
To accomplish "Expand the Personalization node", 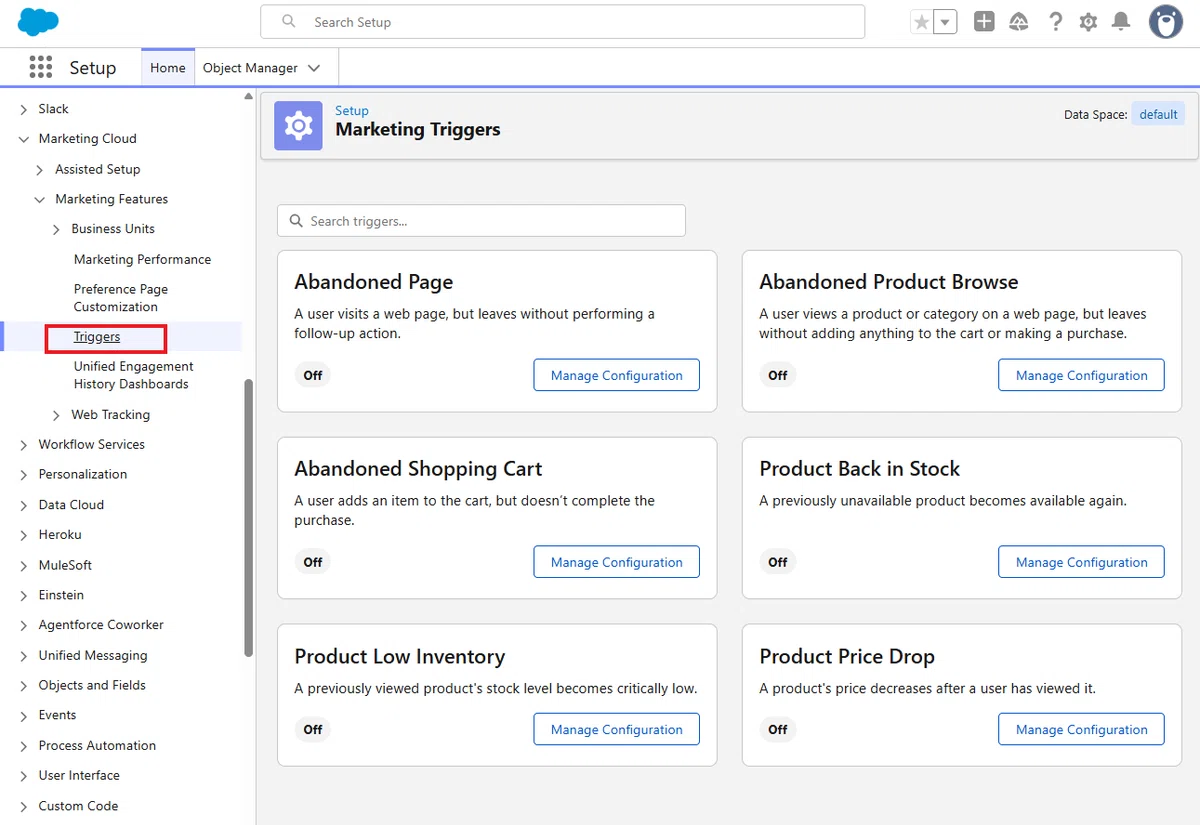I will pos(24,475).
